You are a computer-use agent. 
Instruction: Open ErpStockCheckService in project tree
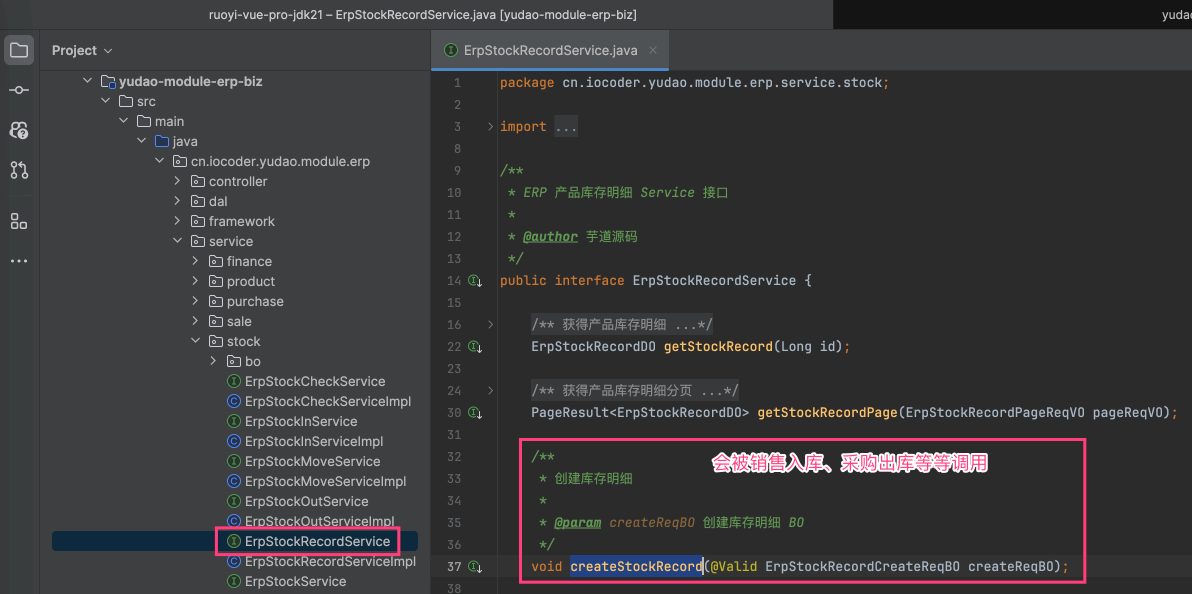pos(314,381)
